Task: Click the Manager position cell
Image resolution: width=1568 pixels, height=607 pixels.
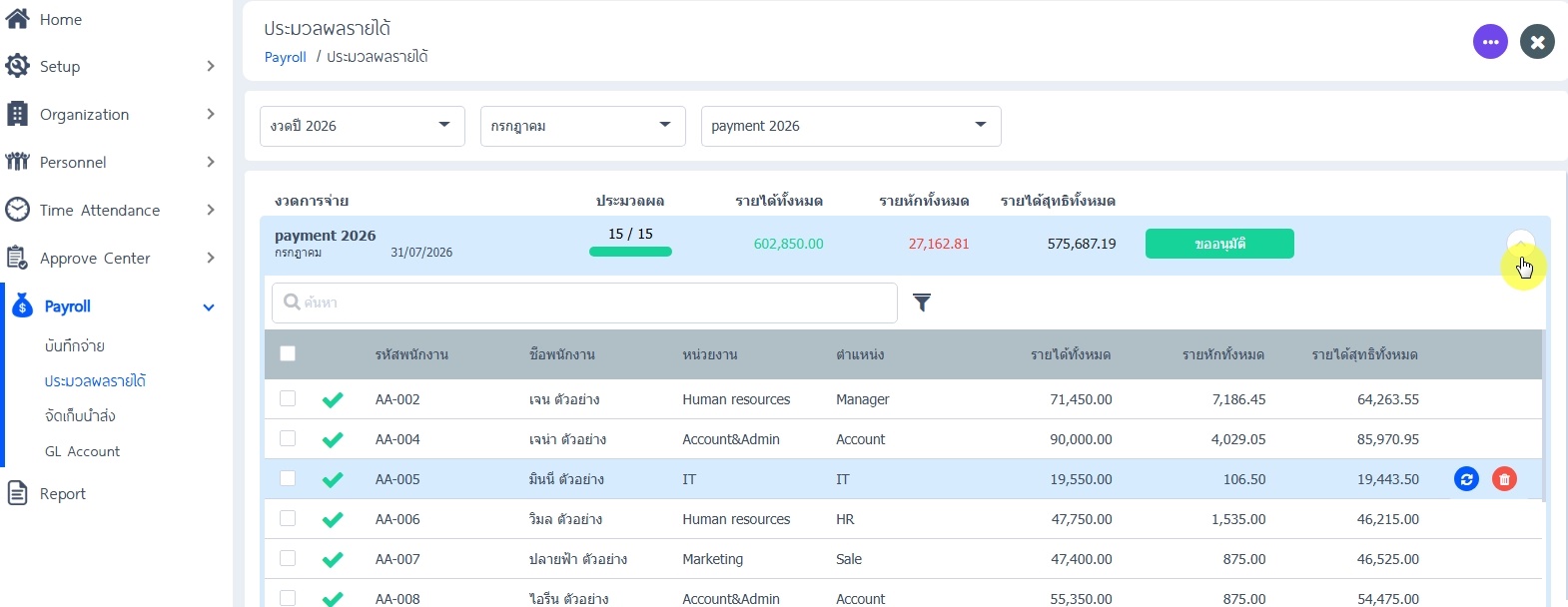Action: point(863,399)
